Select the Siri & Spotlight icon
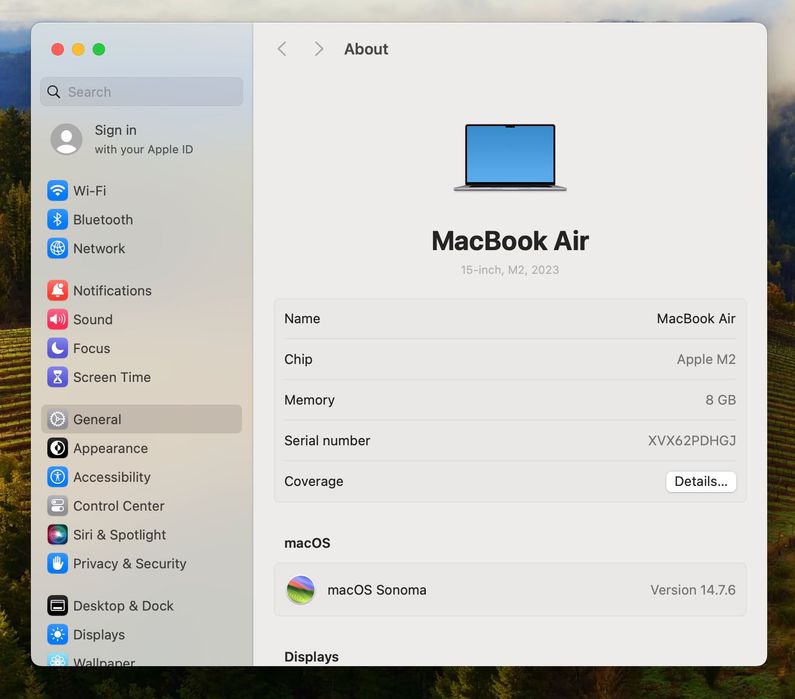The height and width of the screenshot is (699, 795). point(57,535)
